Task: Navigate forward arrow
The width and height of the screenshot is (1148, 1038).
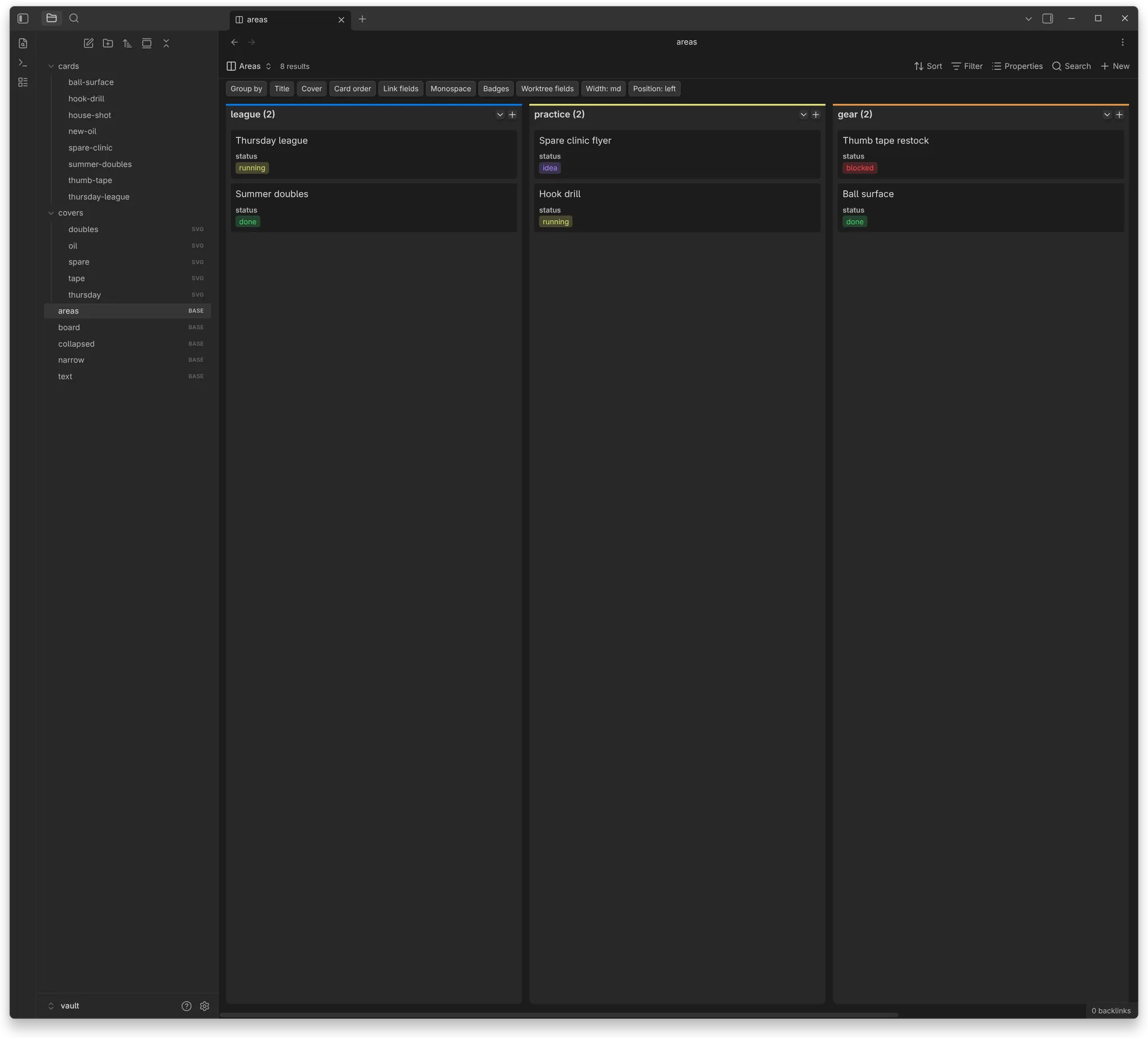Action: [x=252, y=42]
